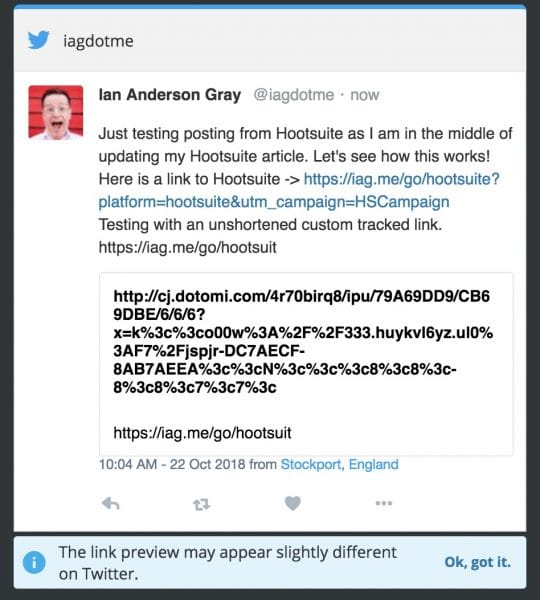Click Ian Anderson Gray's profile picture
The width and height of the screenshot is (540, 600).
(56, 112)
